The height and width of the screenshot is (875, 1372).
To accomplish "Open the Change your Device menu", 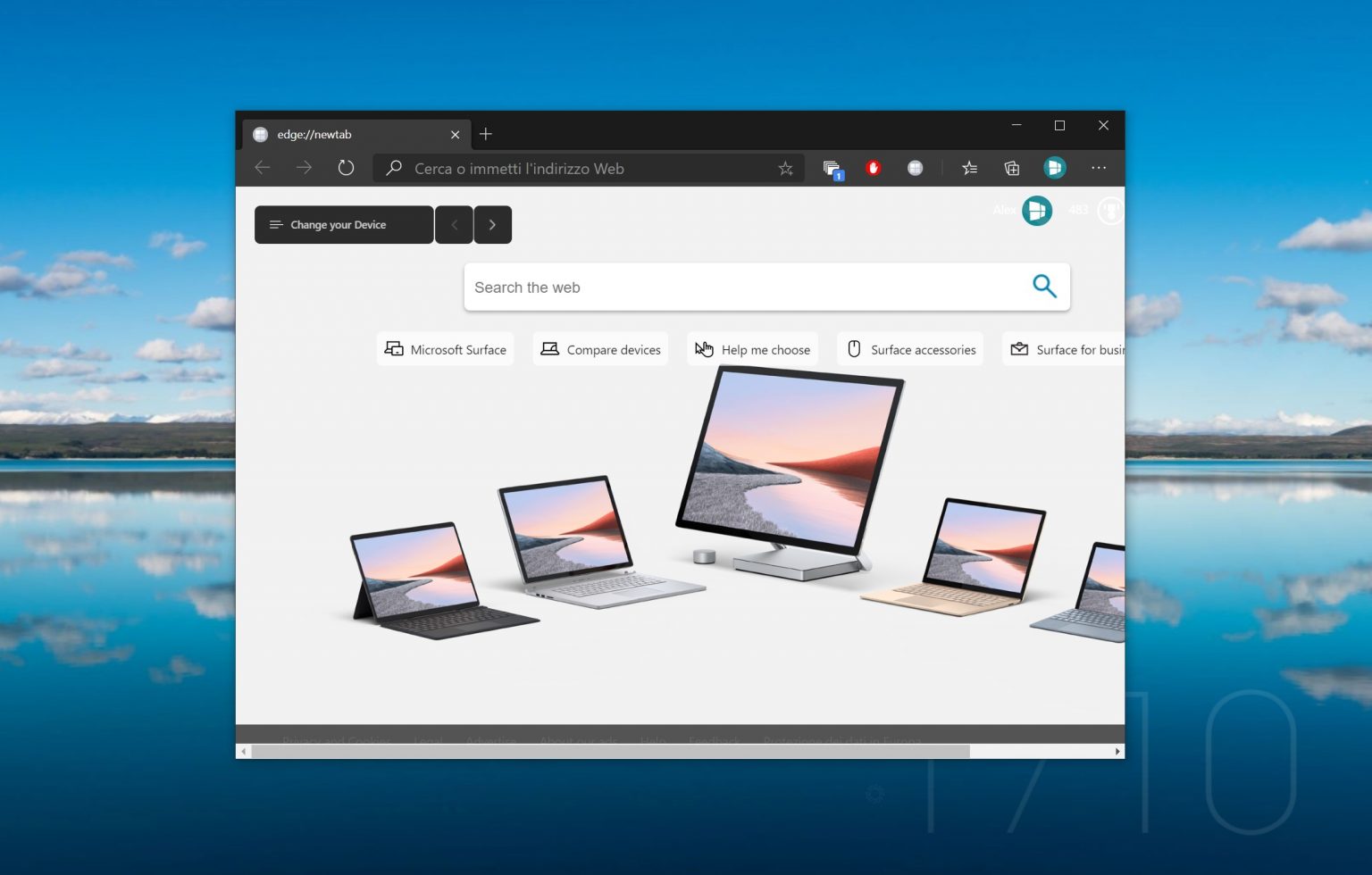I will tap(343, 224).
